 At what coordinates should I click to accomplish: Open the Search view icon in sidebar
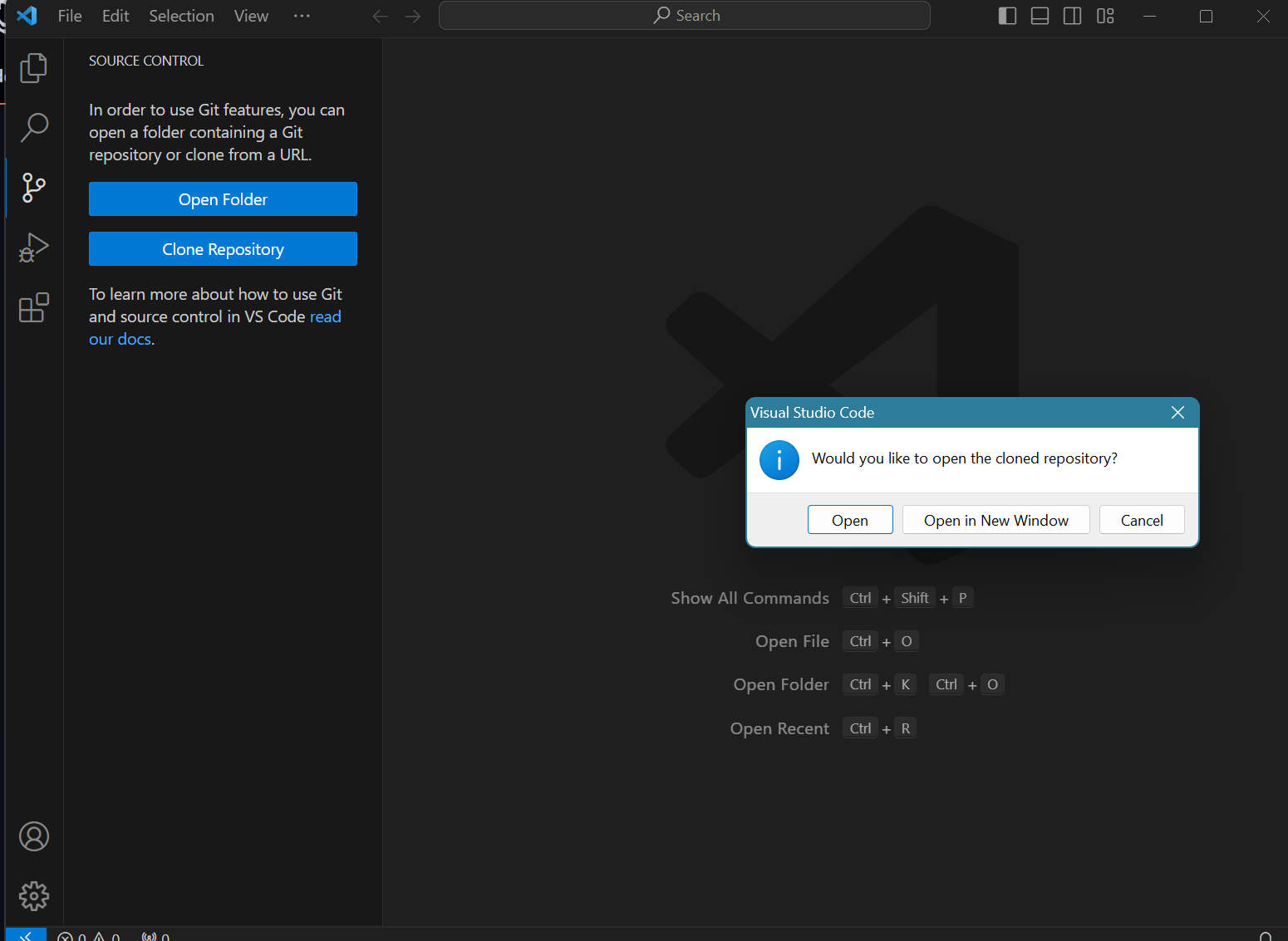tap(33, 128)
